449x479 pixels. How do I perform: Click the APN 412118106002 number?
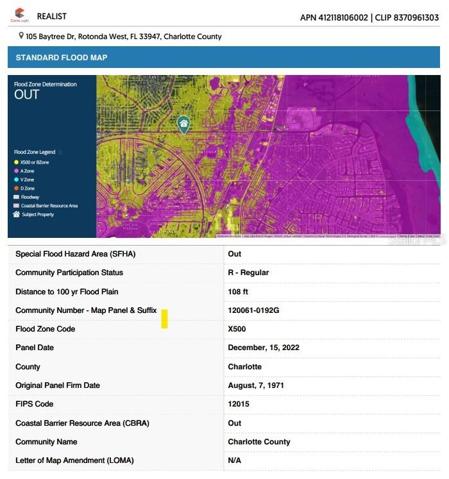click(x=334, y=18)
